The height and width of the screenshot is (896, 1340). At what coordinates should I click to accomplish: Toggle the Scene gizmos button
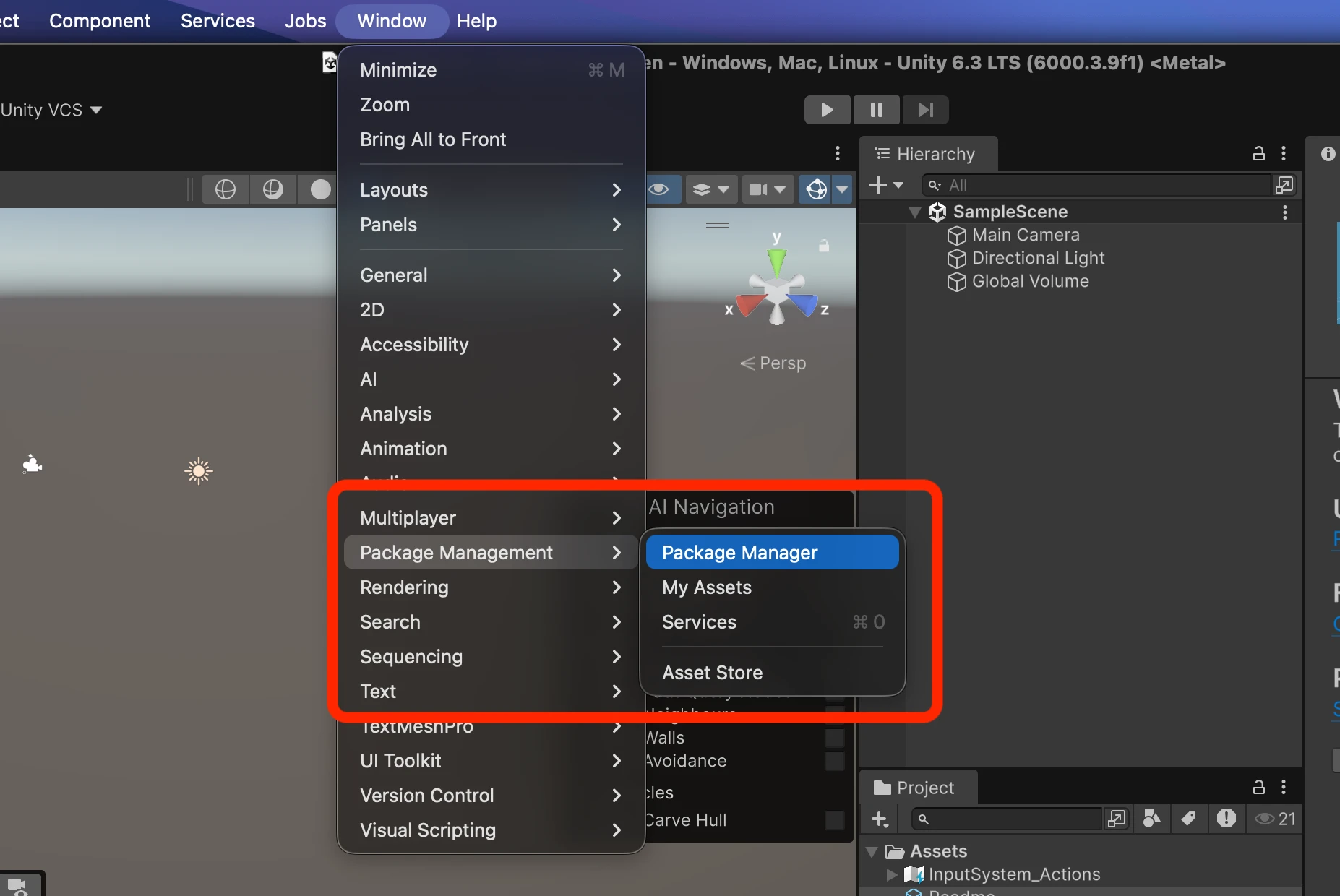coord(816,190)
